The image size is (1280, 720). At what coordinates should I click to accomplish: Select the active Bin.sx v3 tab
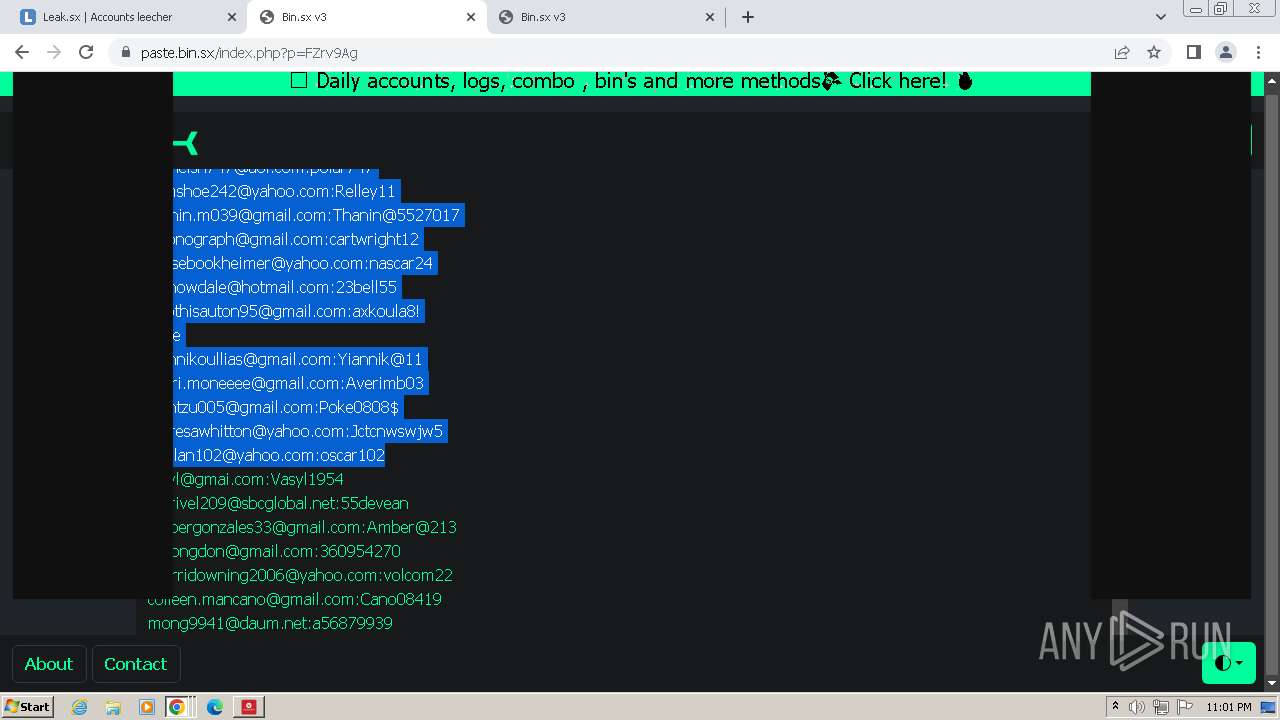point(367,17)
